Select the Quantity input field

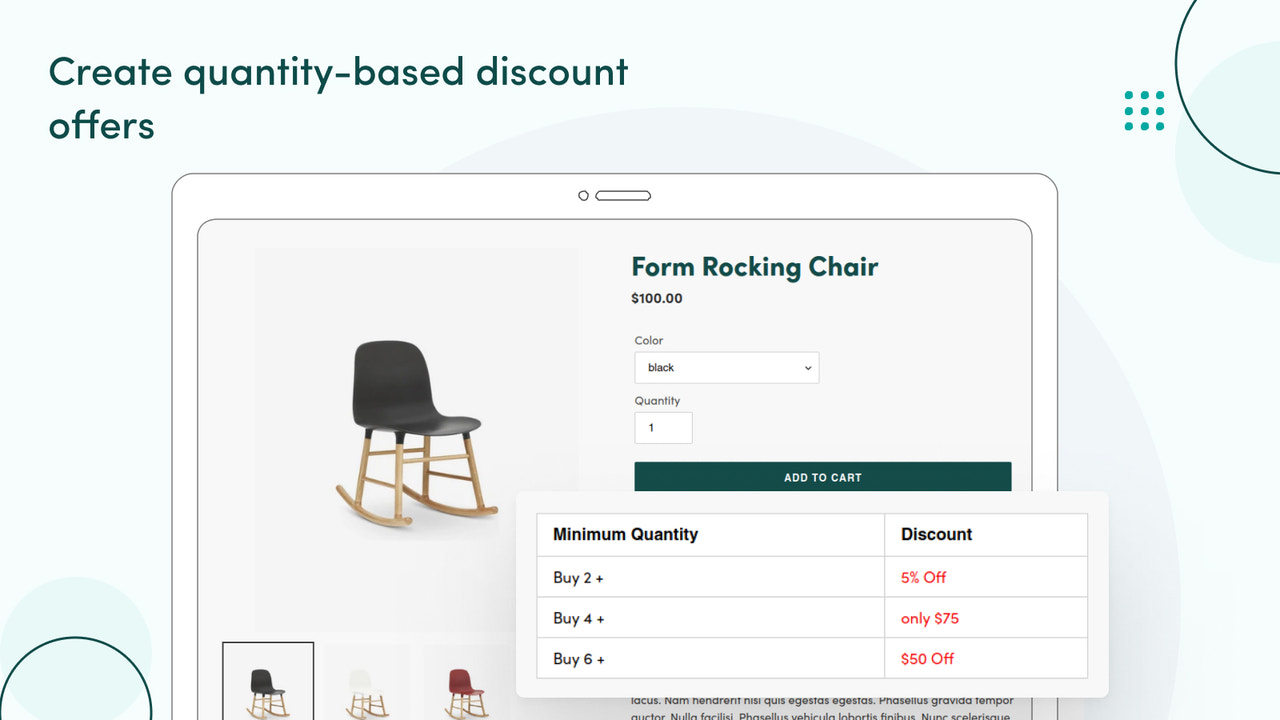coord(663,427)
